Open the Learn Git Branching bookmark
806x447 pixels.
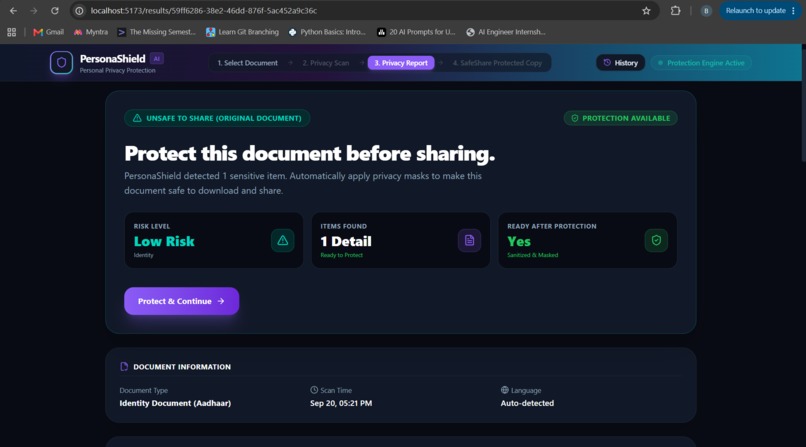point(242,32)
